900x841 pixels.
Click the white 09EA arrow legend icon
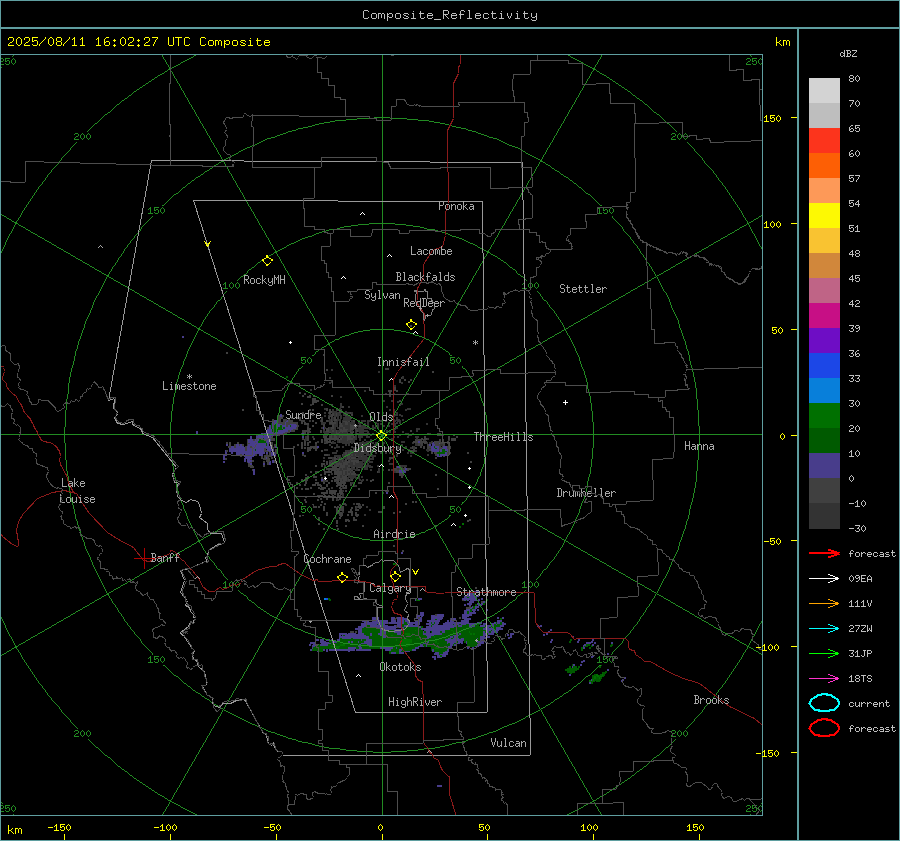(x=824, y=579)
